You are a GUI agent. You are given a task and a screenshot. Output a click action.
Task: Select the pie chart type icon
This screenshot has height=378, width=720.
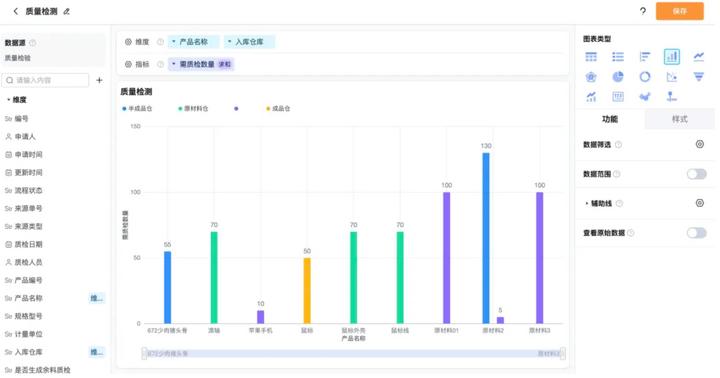tap(618, 77)
